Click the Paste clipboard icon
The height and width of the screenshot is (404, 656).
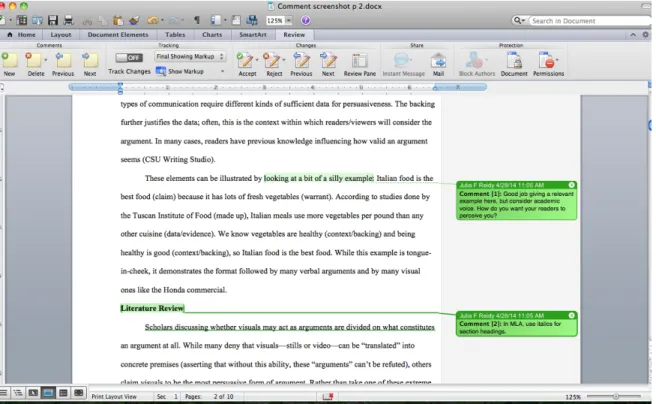click(x=118, y=20)
